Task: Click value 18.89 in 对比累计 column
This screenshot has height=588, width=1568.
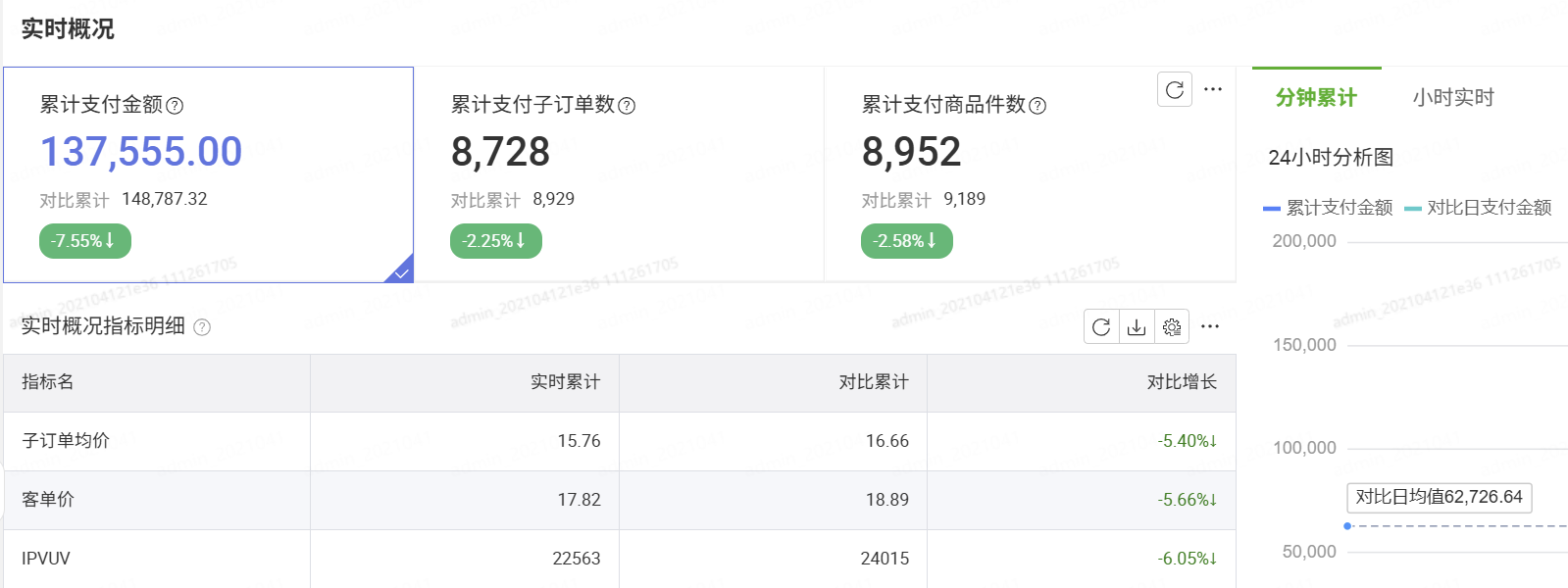Action: pos(887,500)
